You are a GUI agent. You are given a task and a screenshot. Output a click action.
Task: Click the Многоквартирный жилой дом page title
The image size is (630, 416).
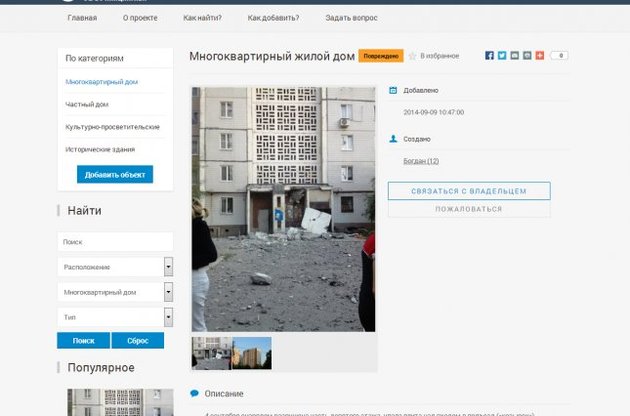click(272, 56)
